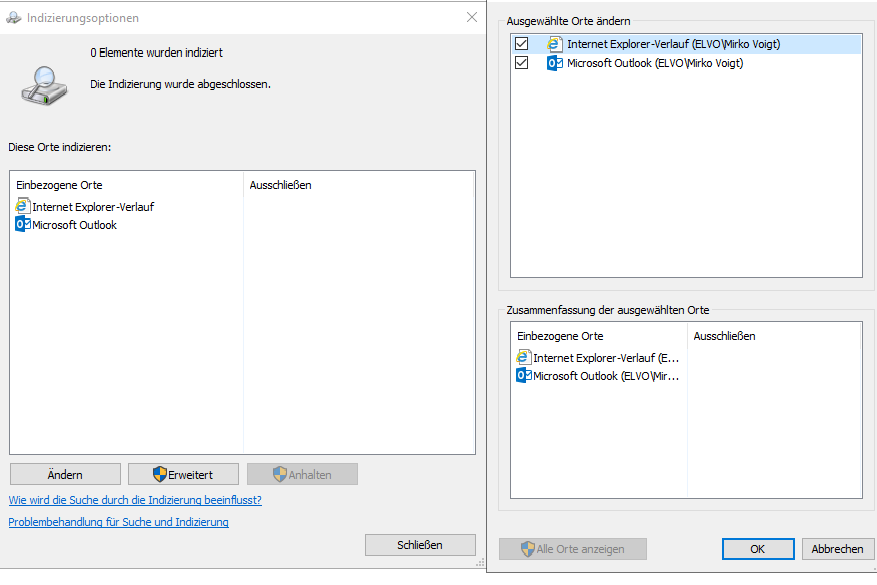Click the Internet Explorer icon in Ausgewählte Orte ändern
Image resolution: width=877 pixels, height=585 pixels.
[554, 44]
